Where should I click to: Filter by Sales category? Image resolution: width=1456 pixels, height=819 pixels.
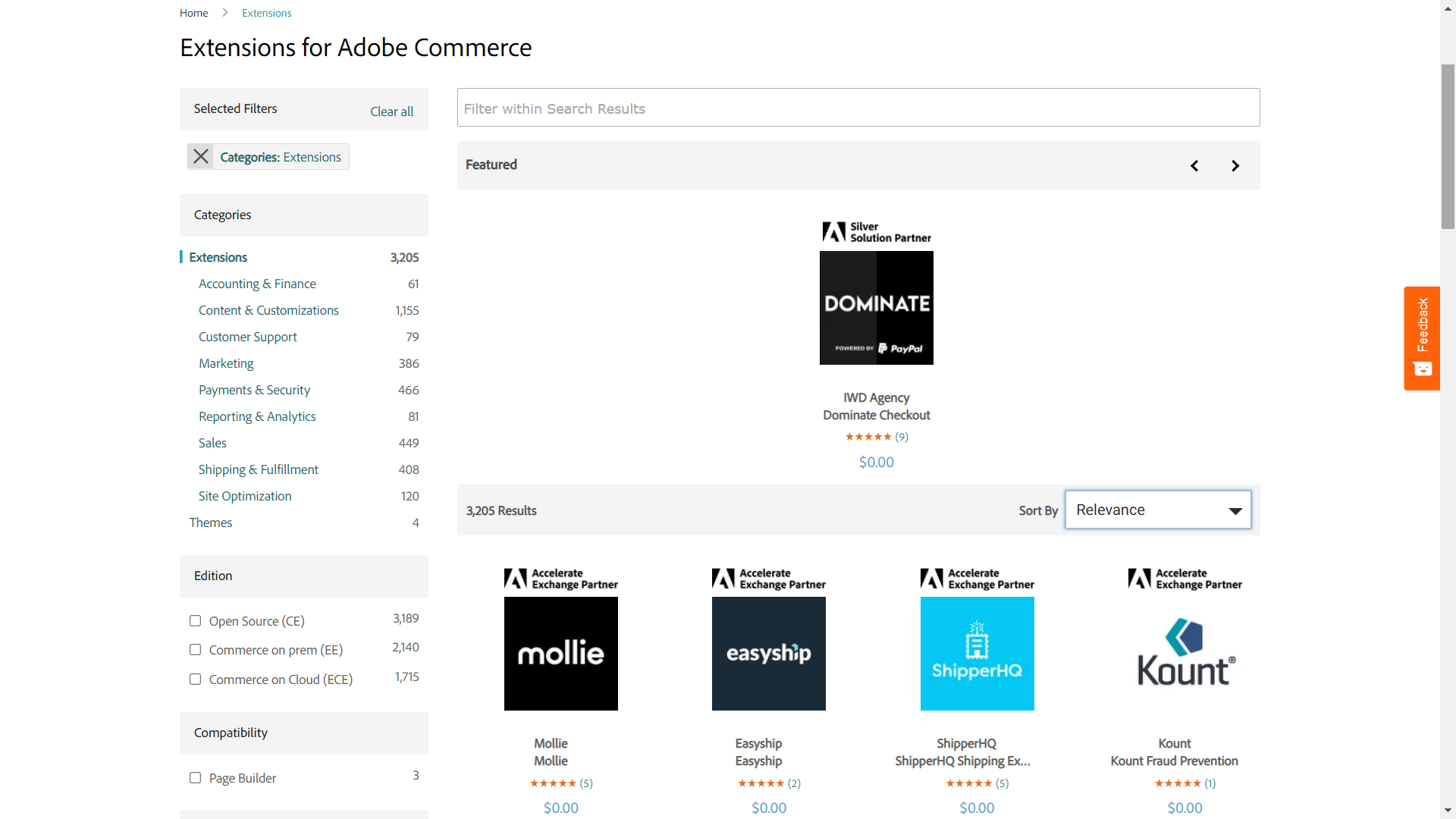click(212, 443)
